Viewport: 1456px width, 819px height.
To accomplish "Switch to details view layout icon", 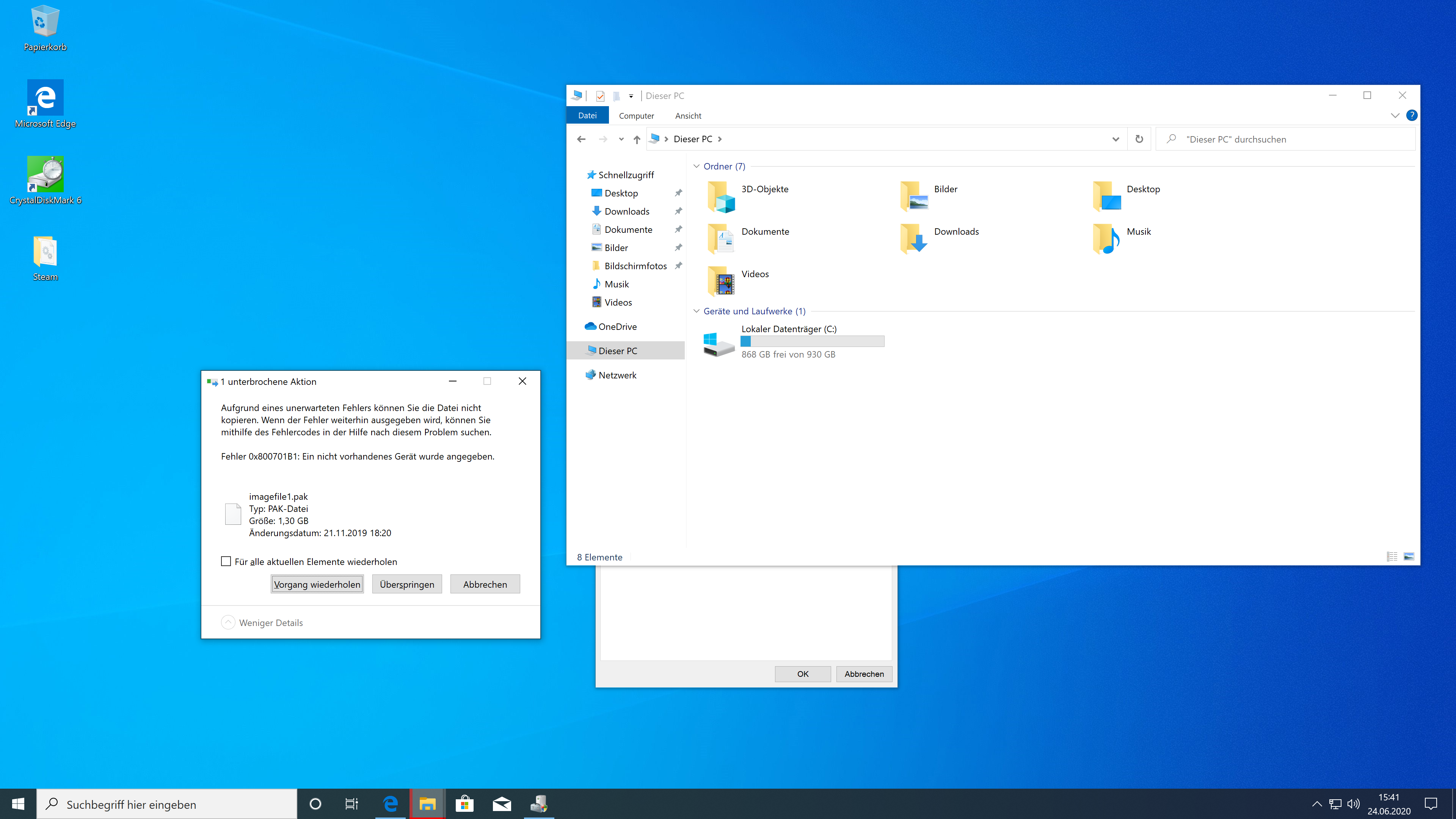I will point(1392,557).
